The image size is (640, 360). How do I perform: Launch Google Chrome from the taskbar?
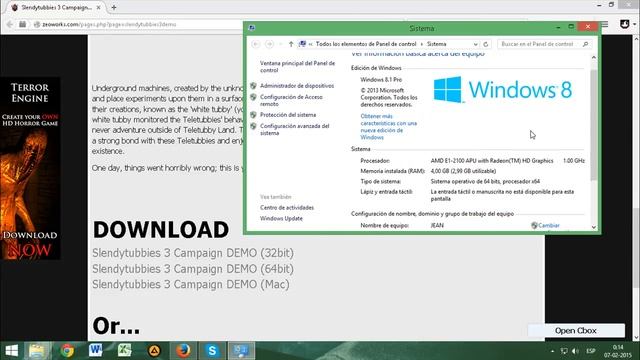click(x=67, y=351)
